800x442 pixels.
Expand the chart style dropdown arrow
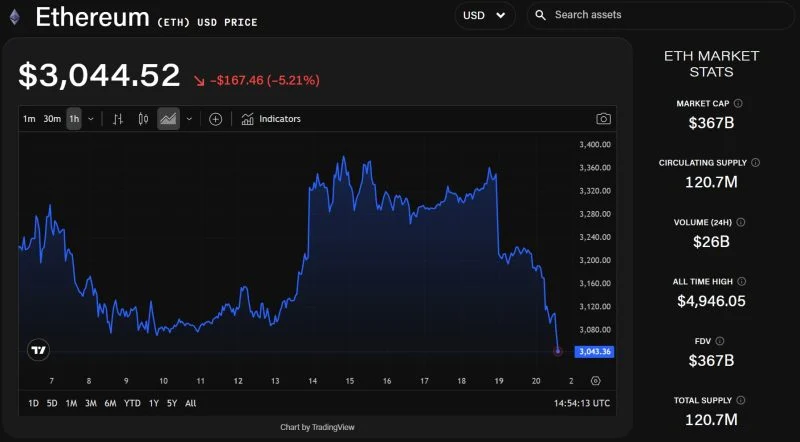coord(189,119)
